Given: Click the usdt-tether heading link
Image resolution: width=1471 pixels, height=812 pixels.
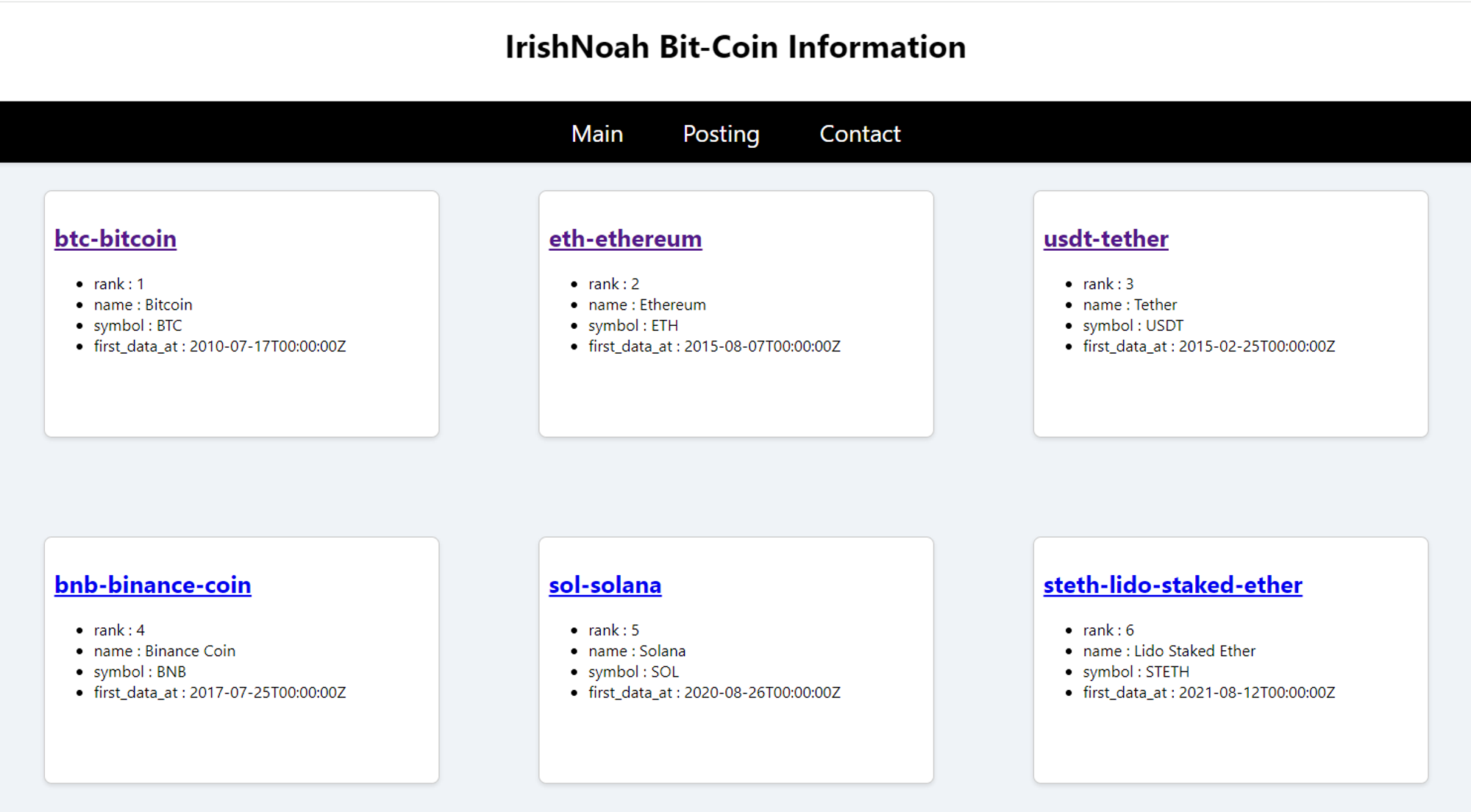Looking at the screenshot, I should point(1105,238).
